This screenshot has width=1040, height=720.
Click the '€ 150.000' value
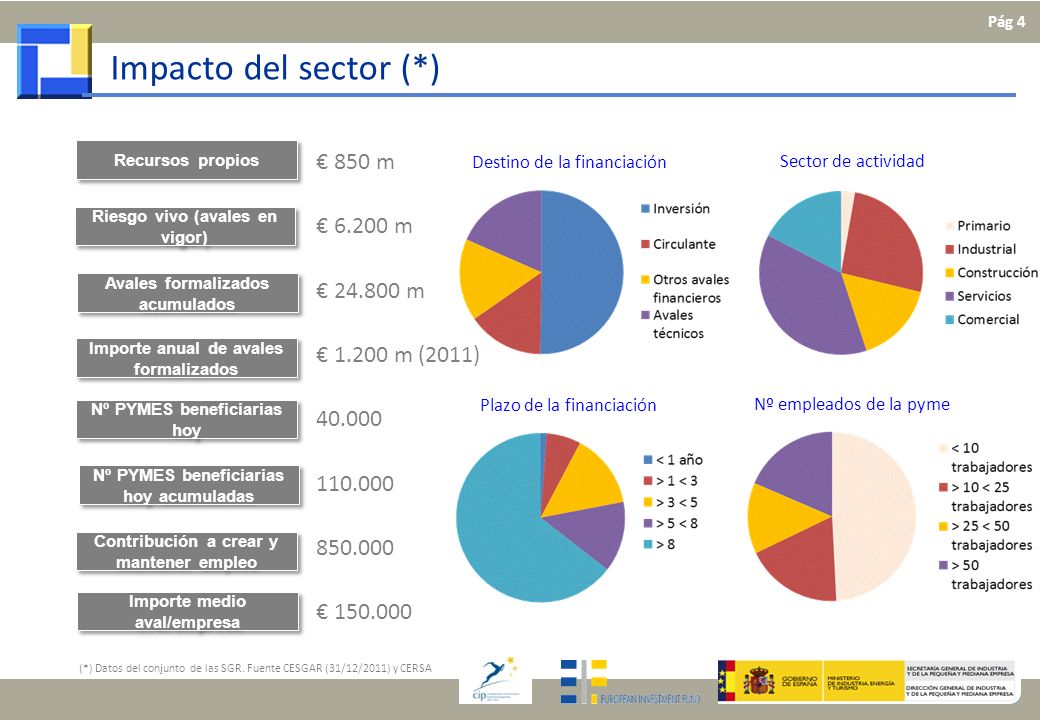tap(363, 611)
